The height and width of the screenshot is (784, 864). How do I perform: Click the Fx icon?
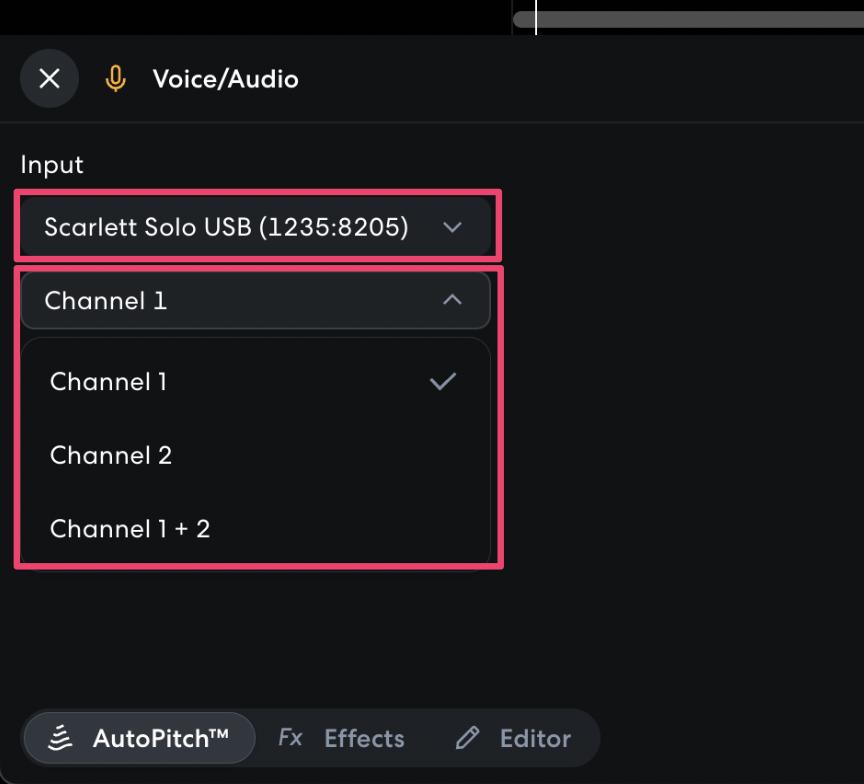[x=290, y=738]
